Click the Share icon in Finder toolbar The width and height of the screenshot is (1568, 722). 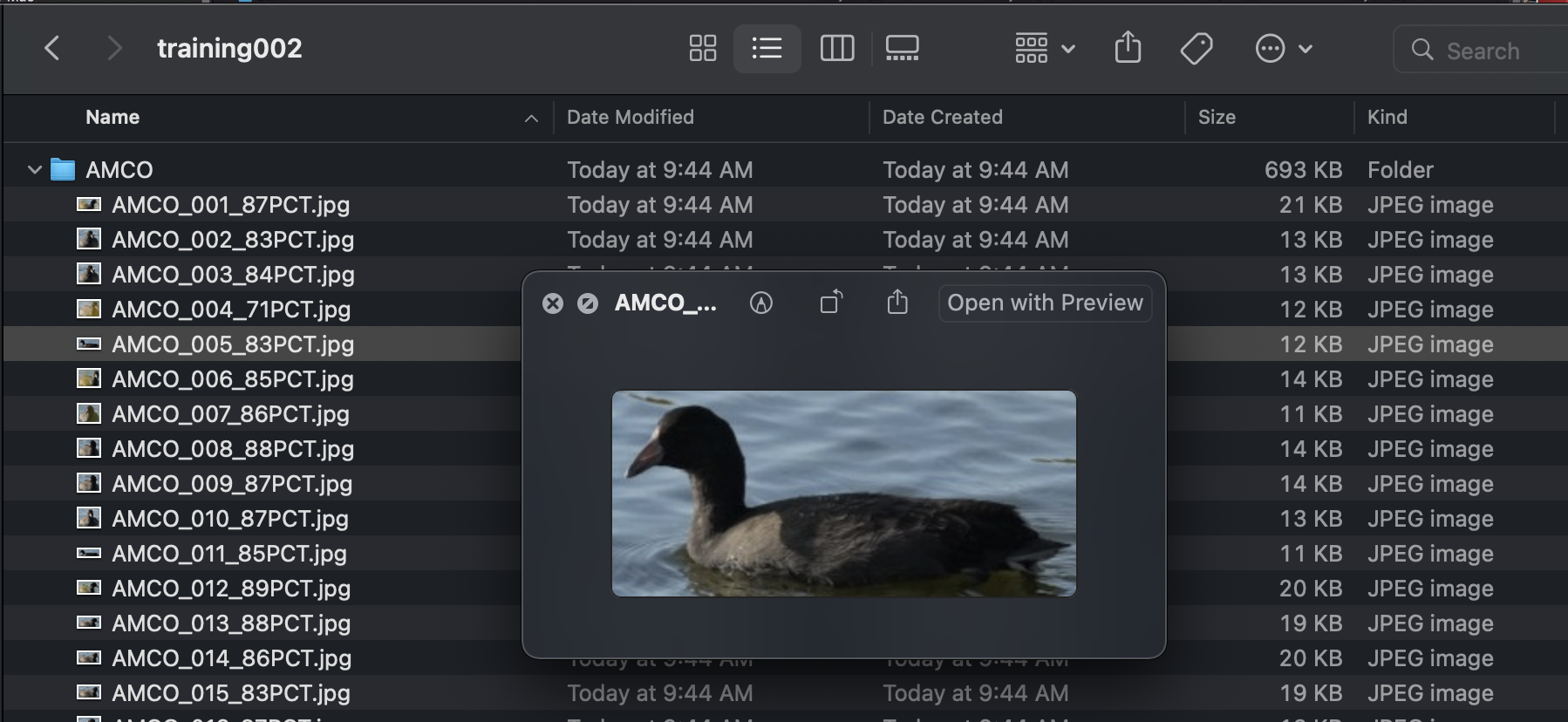pyautogui.click(x=1128, y=48)
